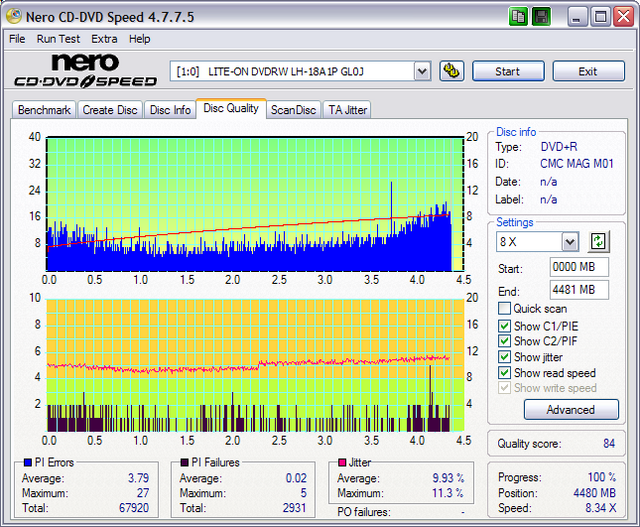
Task: Click the Quality score value 84
Action: [x=609, y=443]
